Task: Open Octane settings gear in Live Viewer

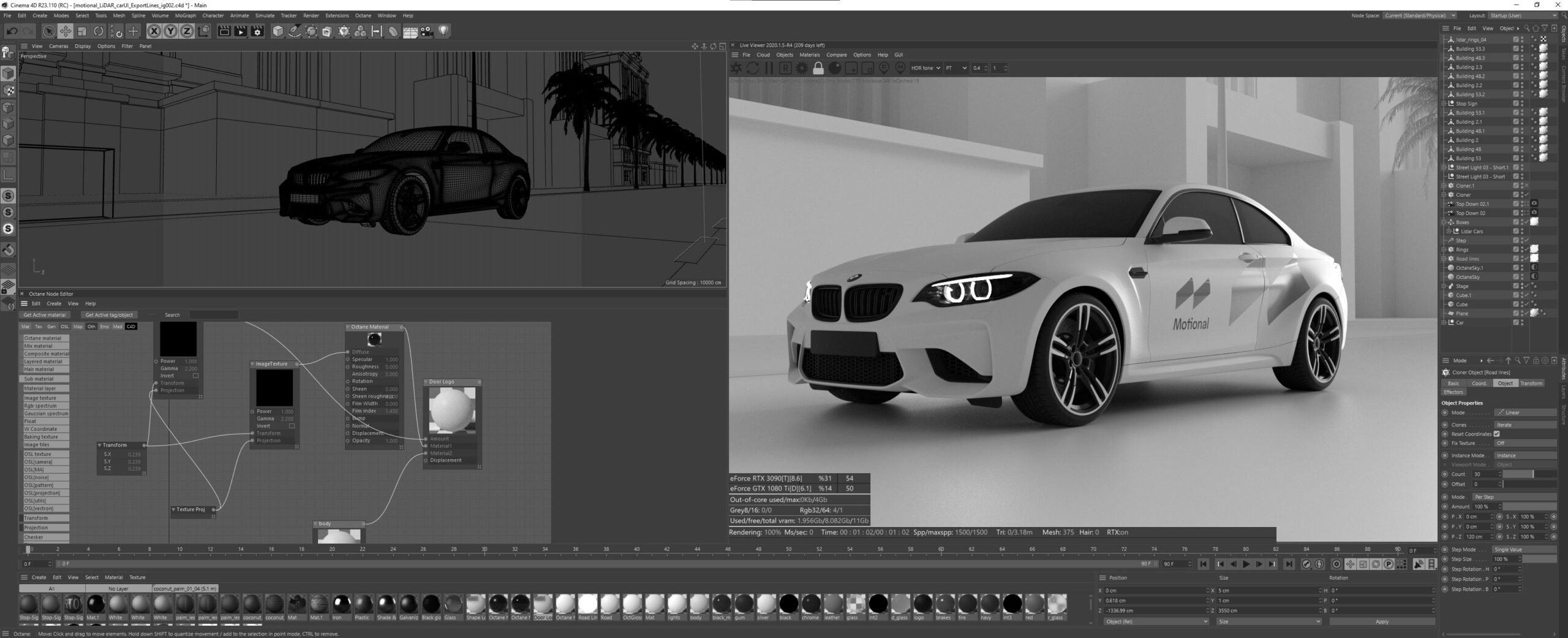Action: pyautogui.click(x=802, y=68)
